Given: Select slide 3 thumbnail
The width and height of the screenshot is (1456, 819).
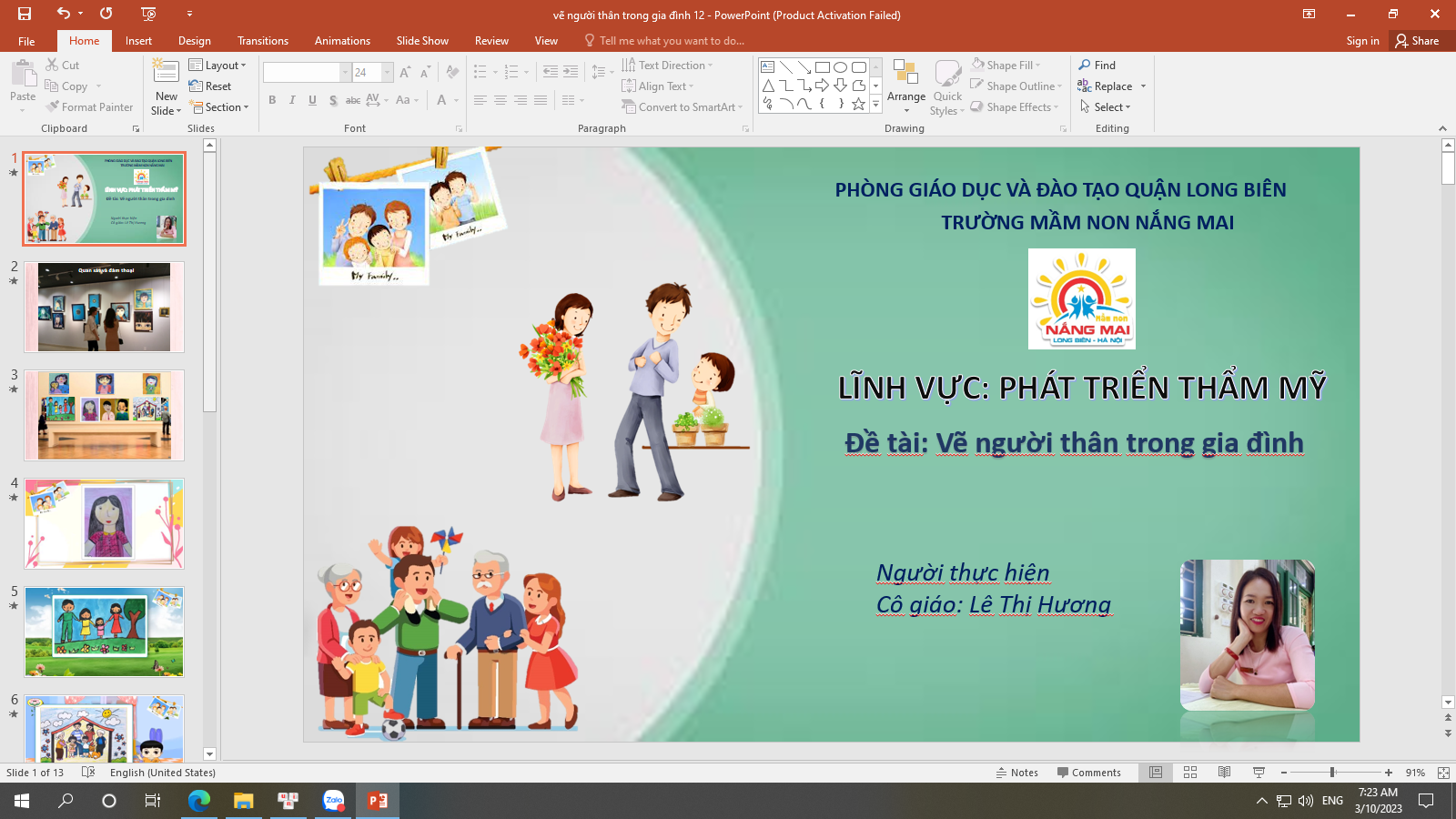Looking at the screenshot, I should (x=105, y=415).
